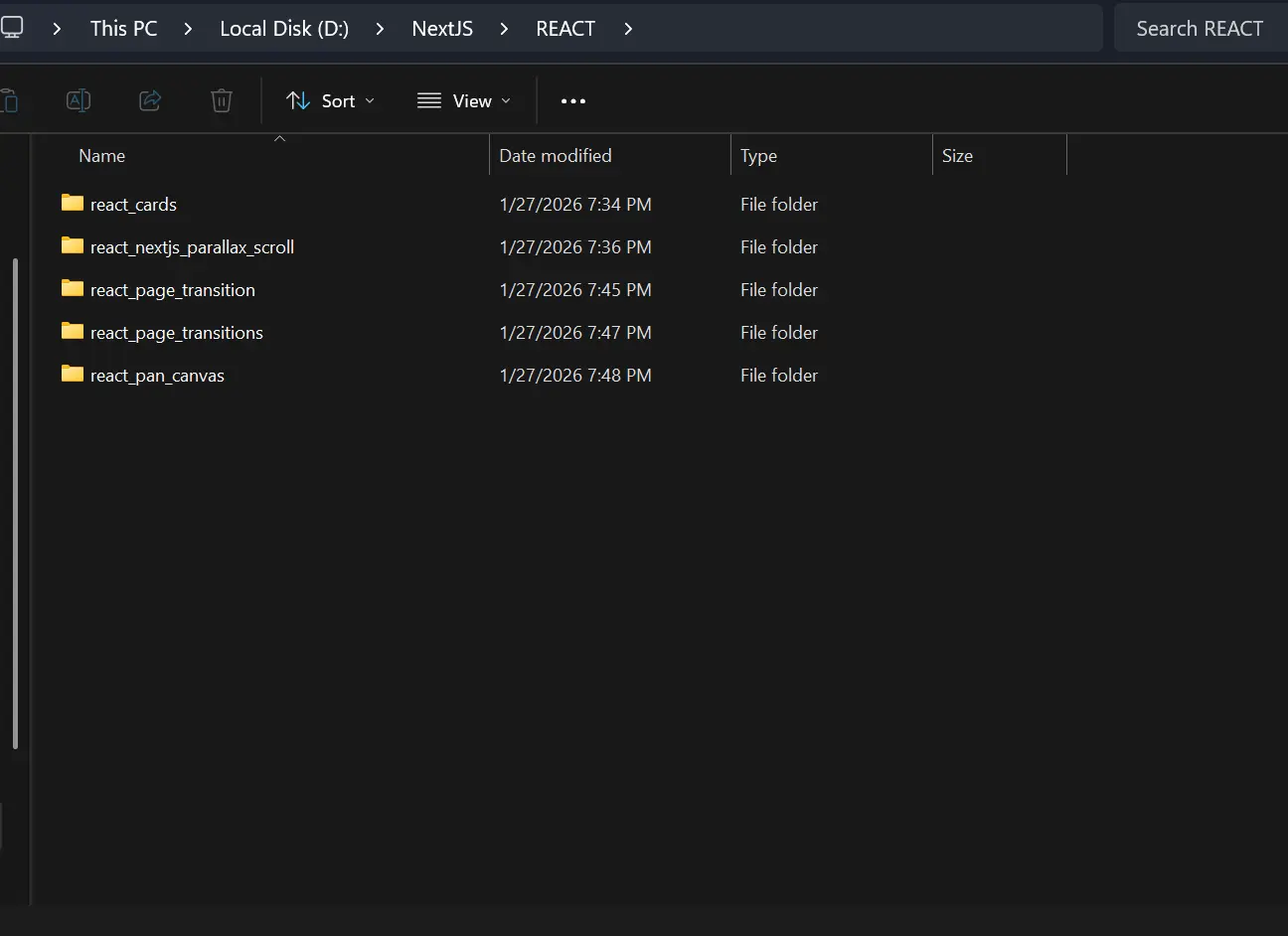This screenshot has width=1288, height=936.
Task: Click the Paste clipboard icon
Action: 9,100
